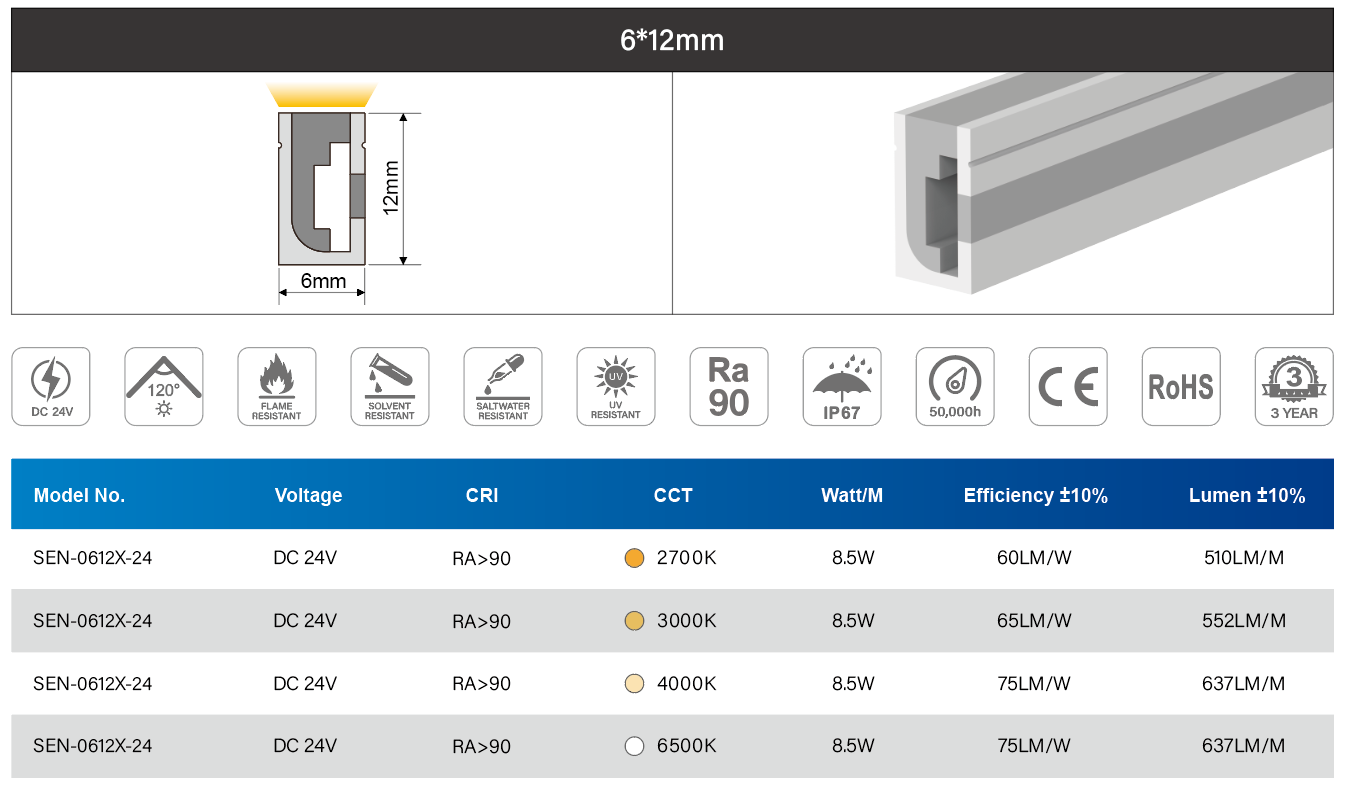The image size is (1346, 790).
Task: Select the 6500K white color swatch
Action: 634,746
